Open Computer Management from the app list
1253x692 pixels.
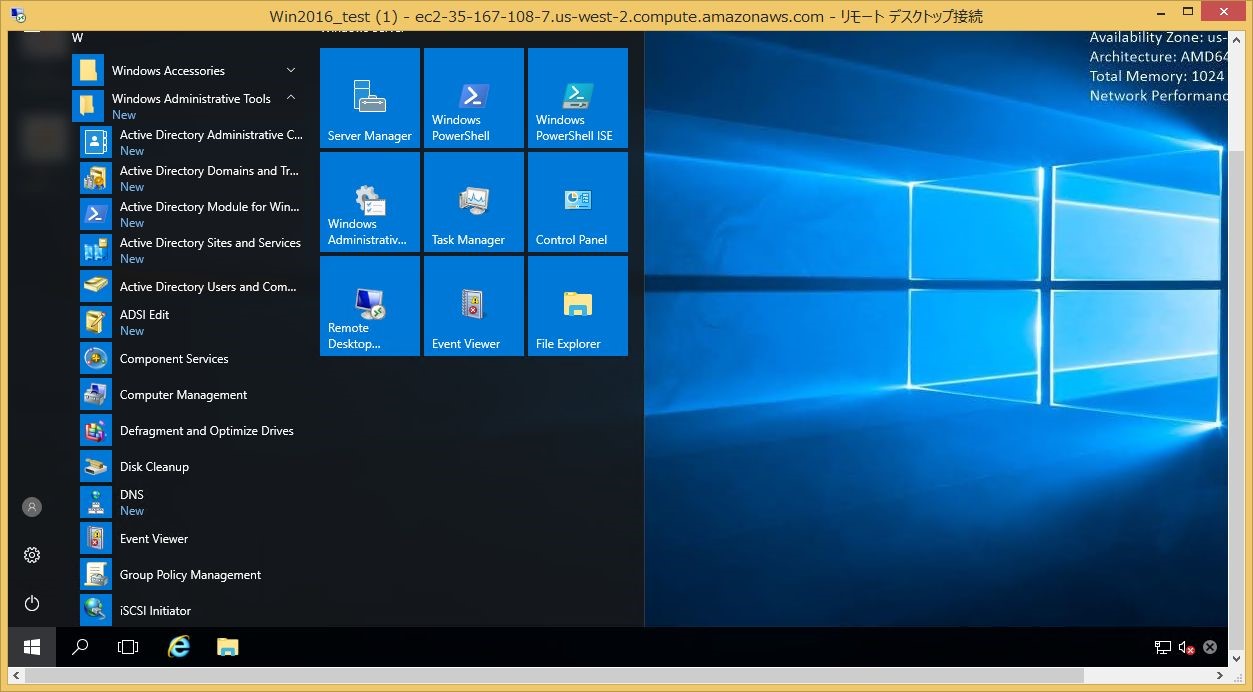pos(192,394)
